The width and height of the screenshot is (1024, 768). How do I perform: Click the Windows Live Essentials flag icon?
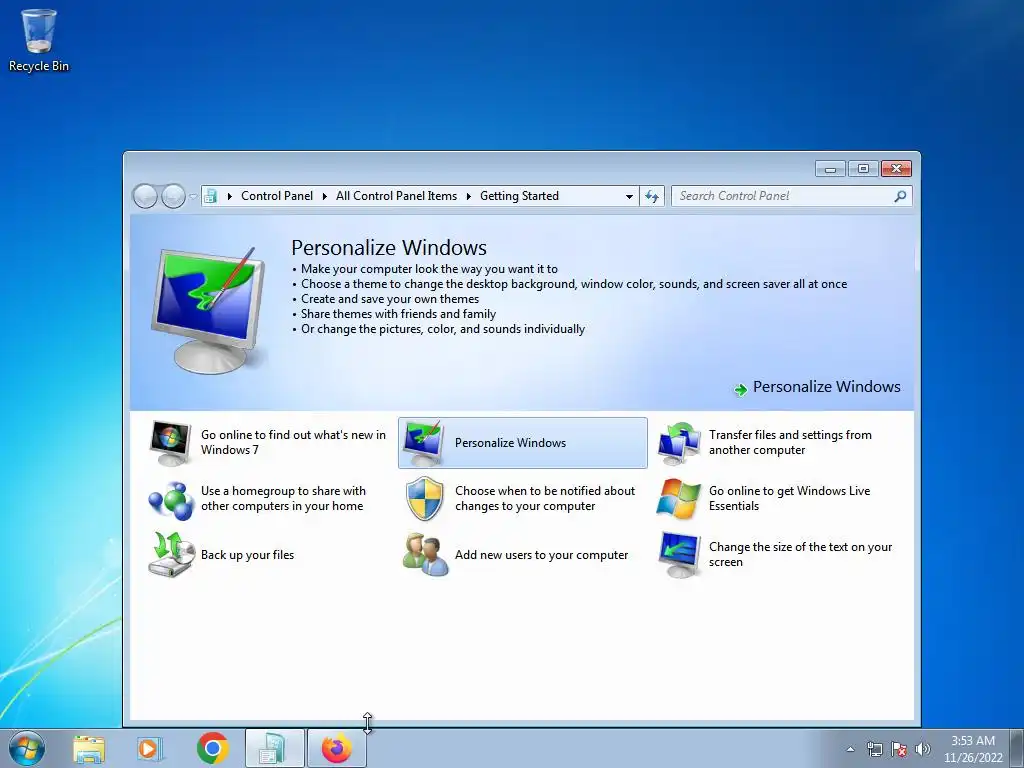[679, 499]
